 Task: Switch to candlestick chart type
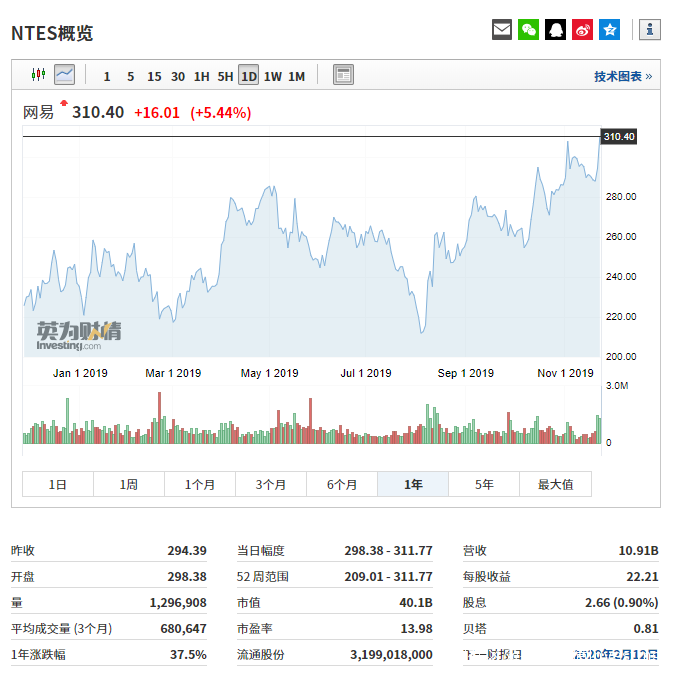pos(39,74)
